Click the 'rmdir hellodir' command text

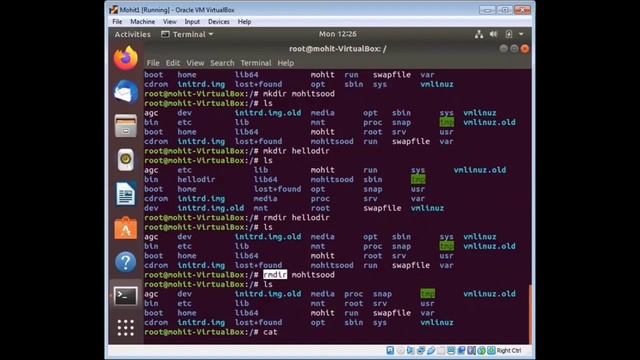point(296,218)
